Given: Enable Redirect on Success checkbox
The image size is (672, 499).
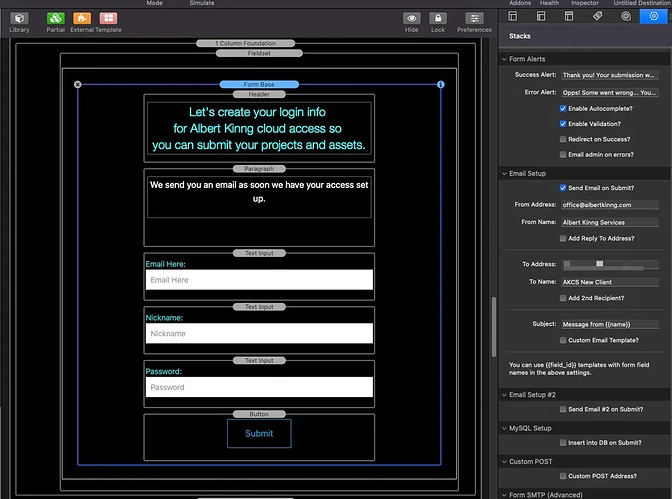Looking at the screenshot, I should [x=563, y=139].
